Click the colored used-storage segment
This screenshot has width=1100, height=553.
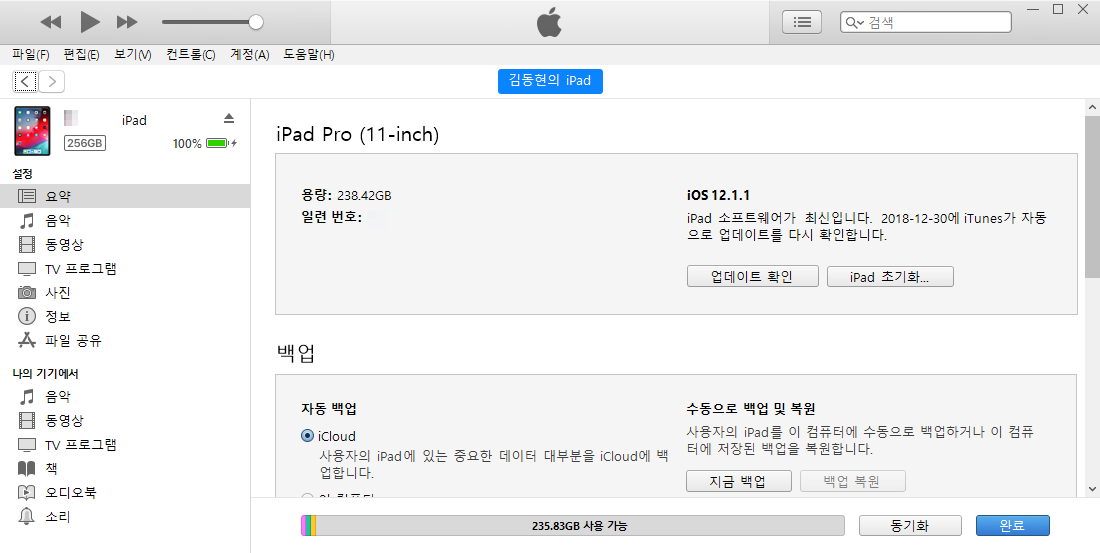pyautogui.click(x=309, y=526)
